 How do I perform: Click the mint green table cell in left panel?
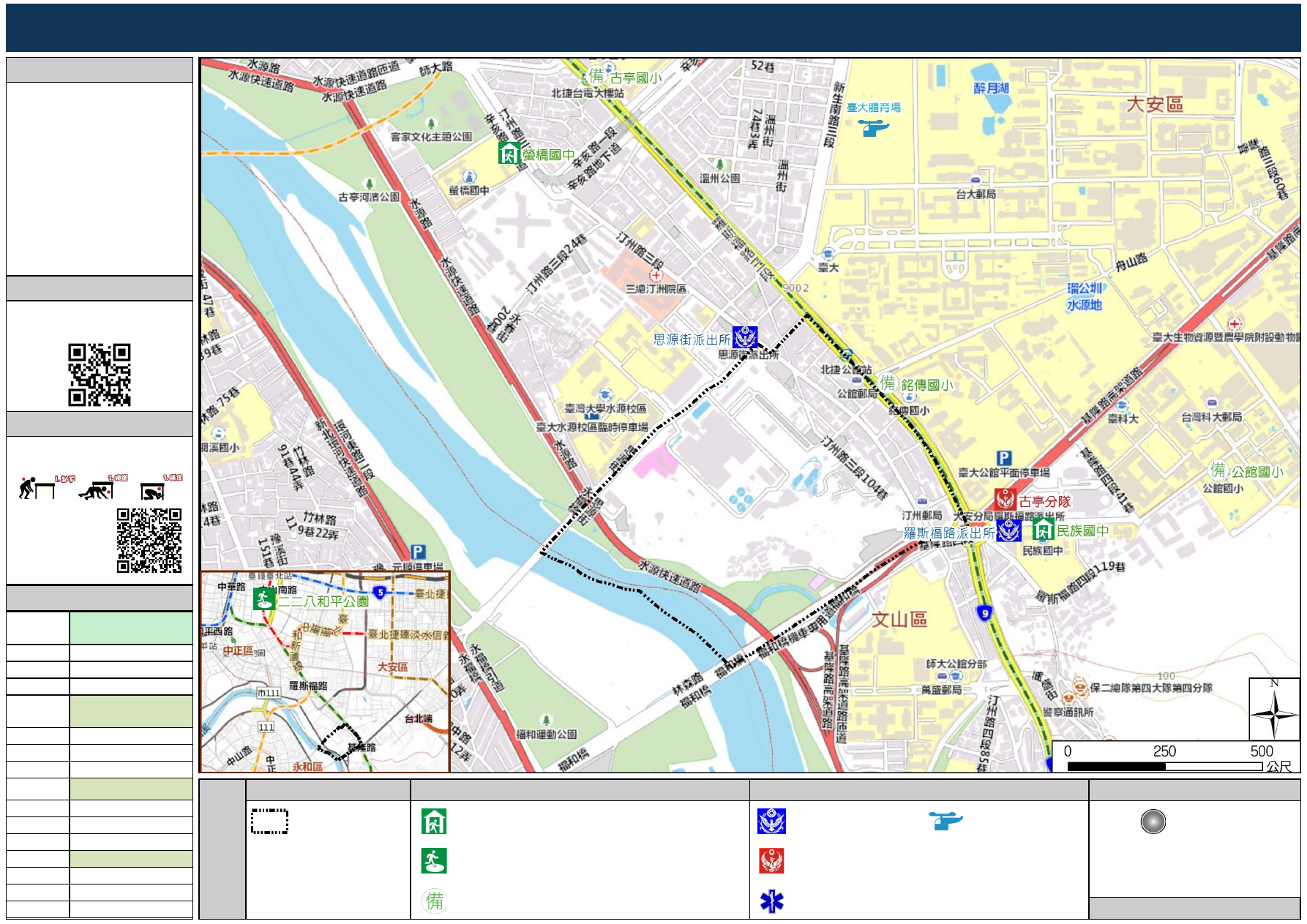click(x=131, y=628)
